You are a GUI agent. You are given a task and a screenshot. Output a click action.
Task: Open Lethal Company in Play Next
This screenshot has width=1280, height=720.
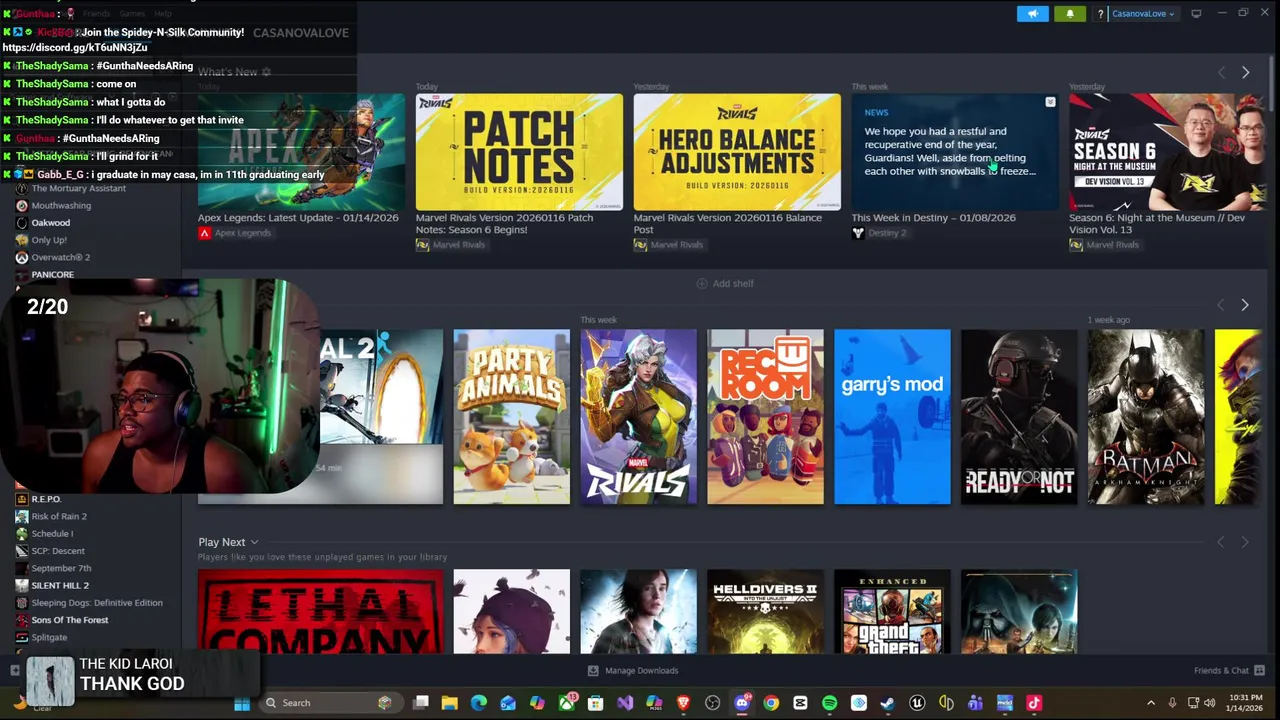(x=320, y=612)
